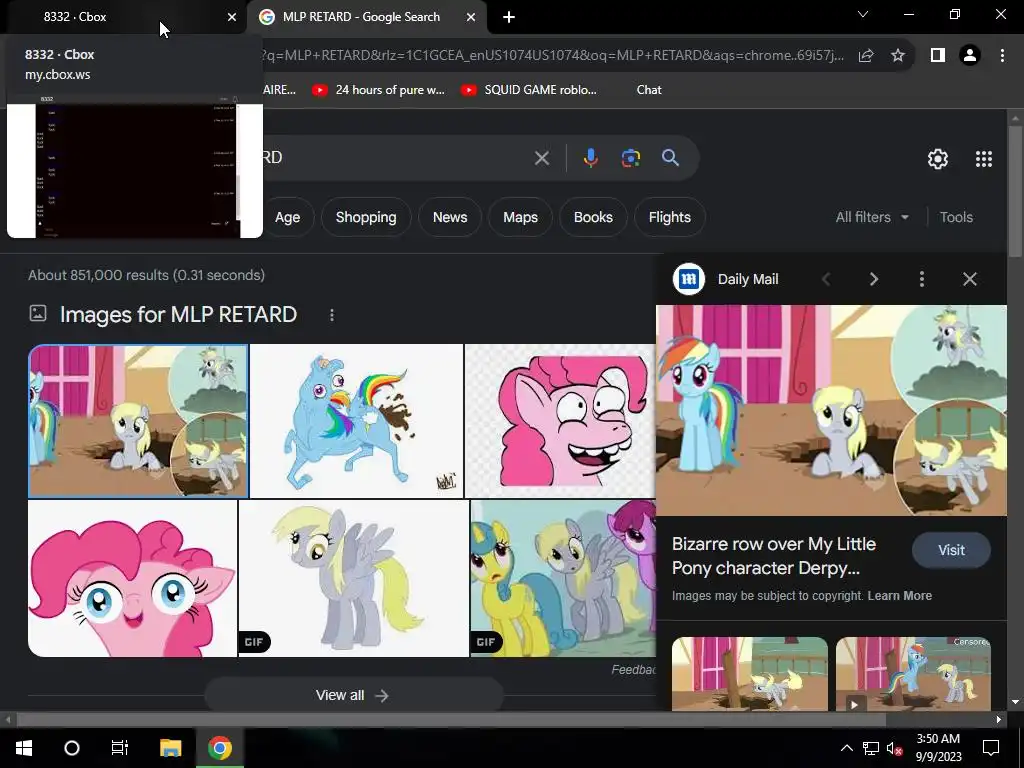Open Google quick settings gear

[938, 159]
